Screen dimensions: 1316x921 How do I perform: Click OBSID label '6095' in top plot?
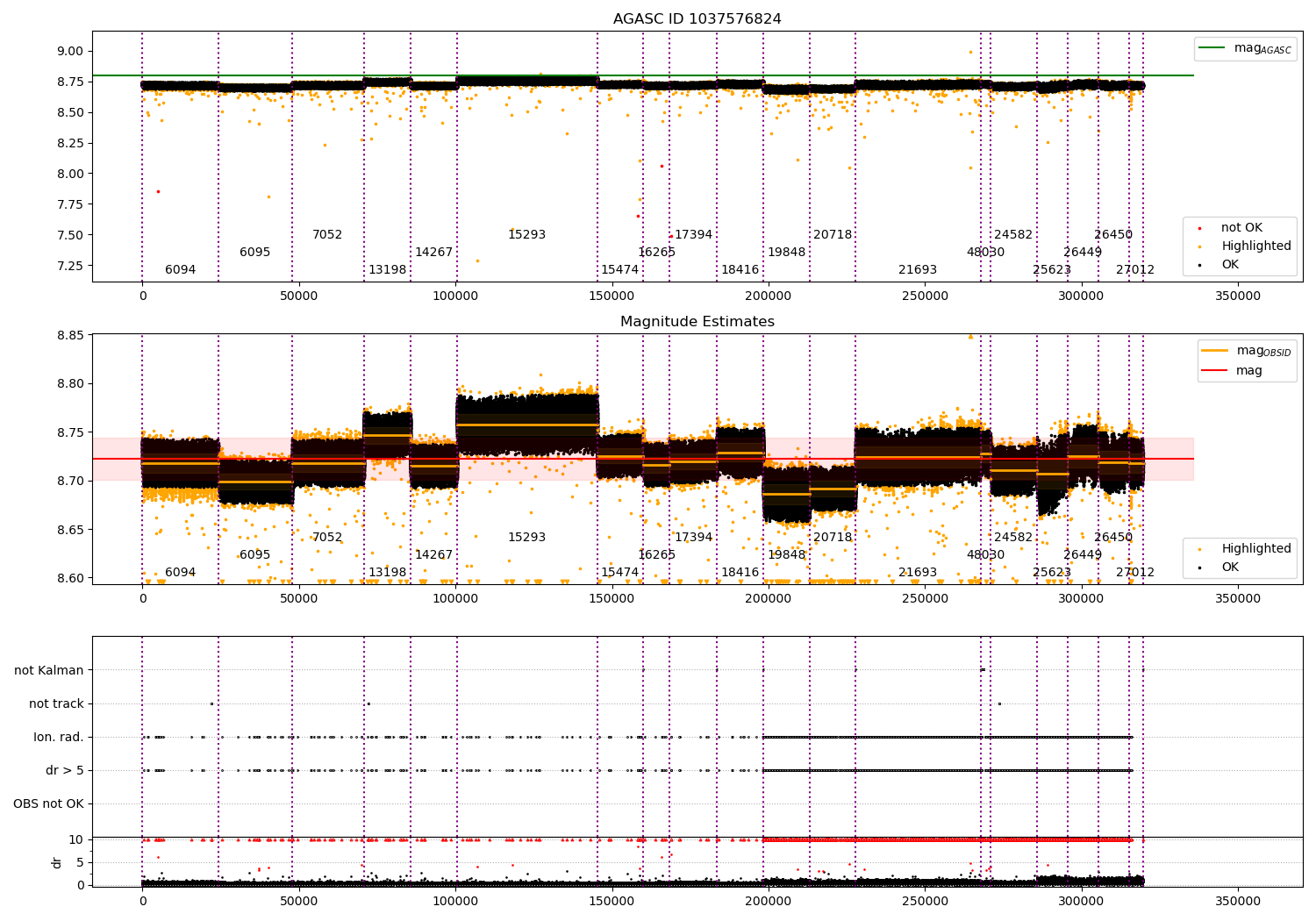(x=254, y=253)
